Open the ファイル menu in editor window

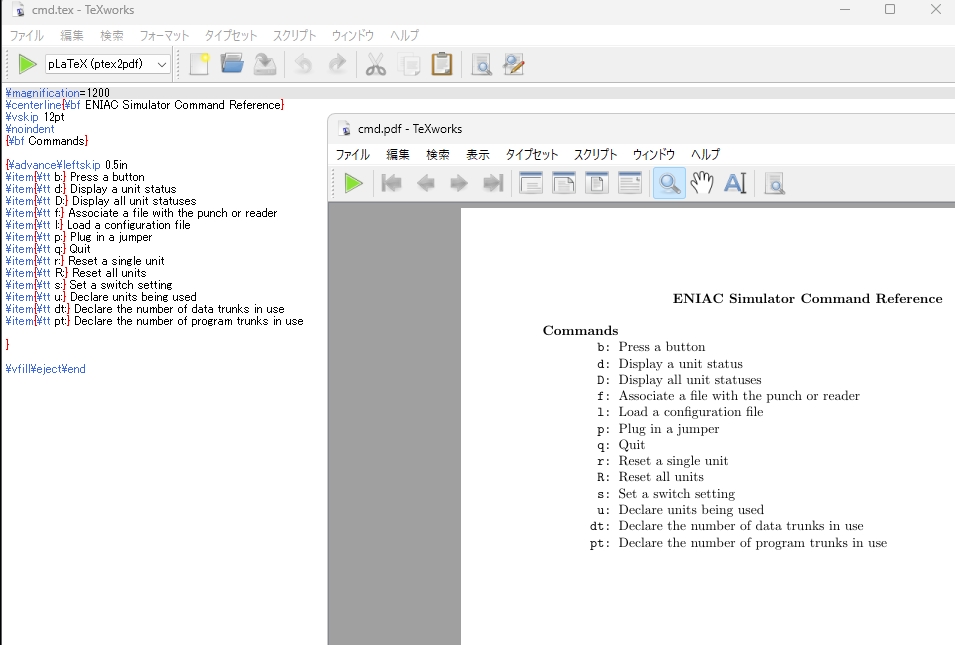pos(27,35)
